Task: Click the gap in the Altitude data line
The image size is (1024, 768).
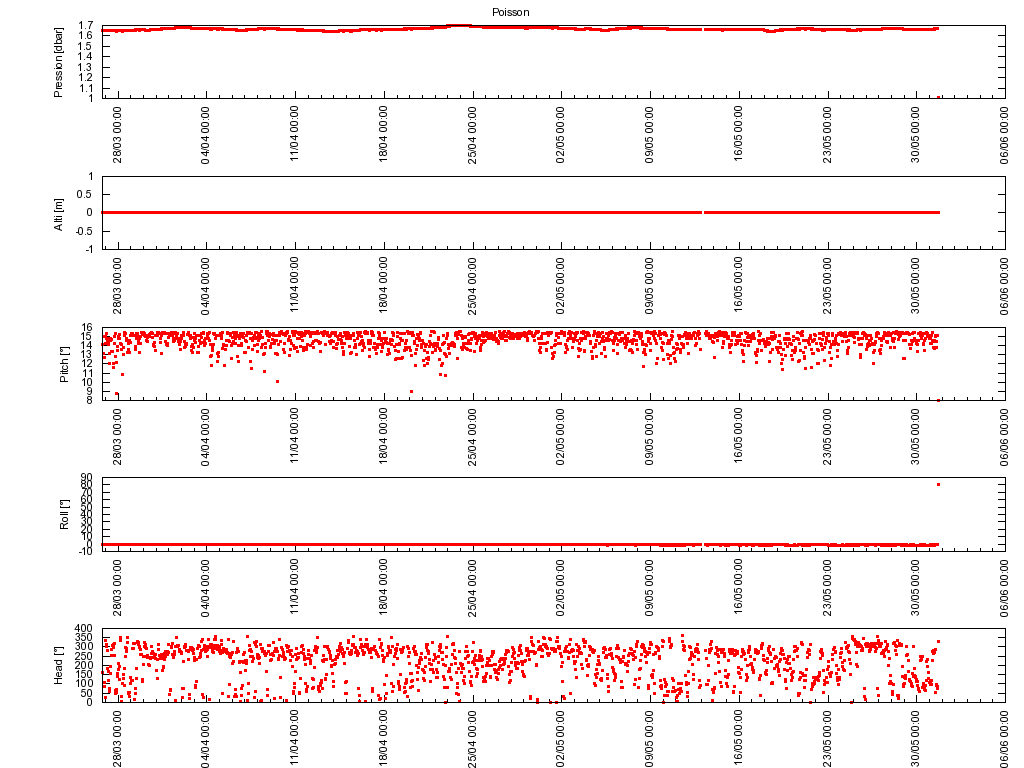Action: pos(703,212)
